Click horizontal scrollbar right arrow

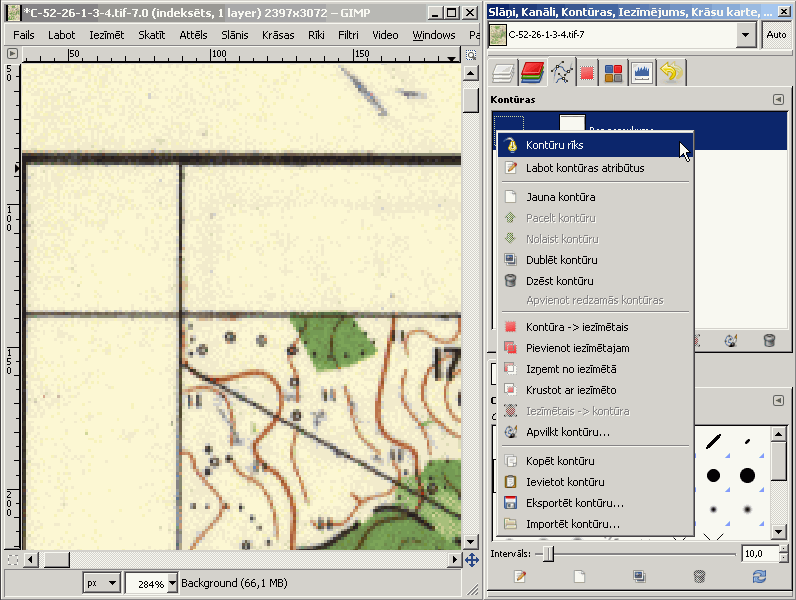pos(454,560)
